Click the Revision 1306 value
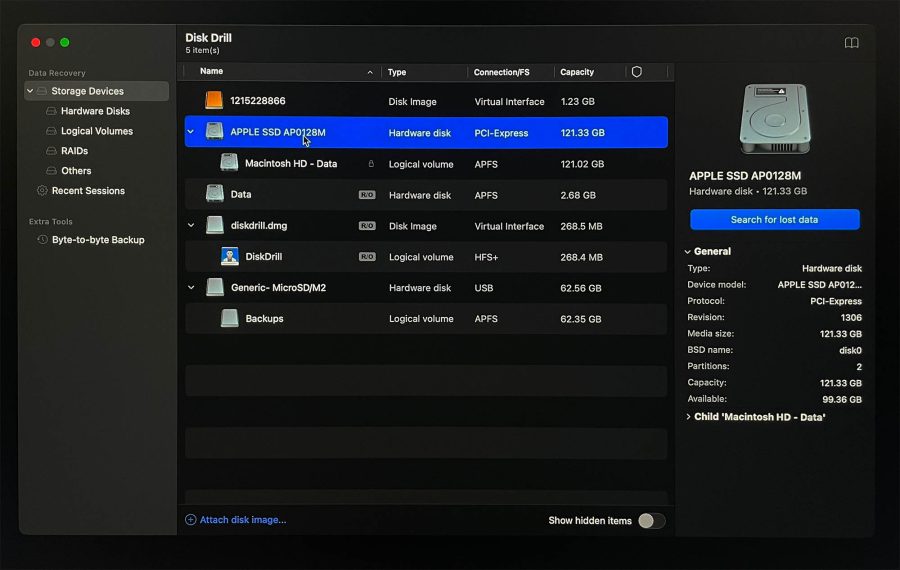This screenshot has height=570, width=900. (x=851, y=317)
